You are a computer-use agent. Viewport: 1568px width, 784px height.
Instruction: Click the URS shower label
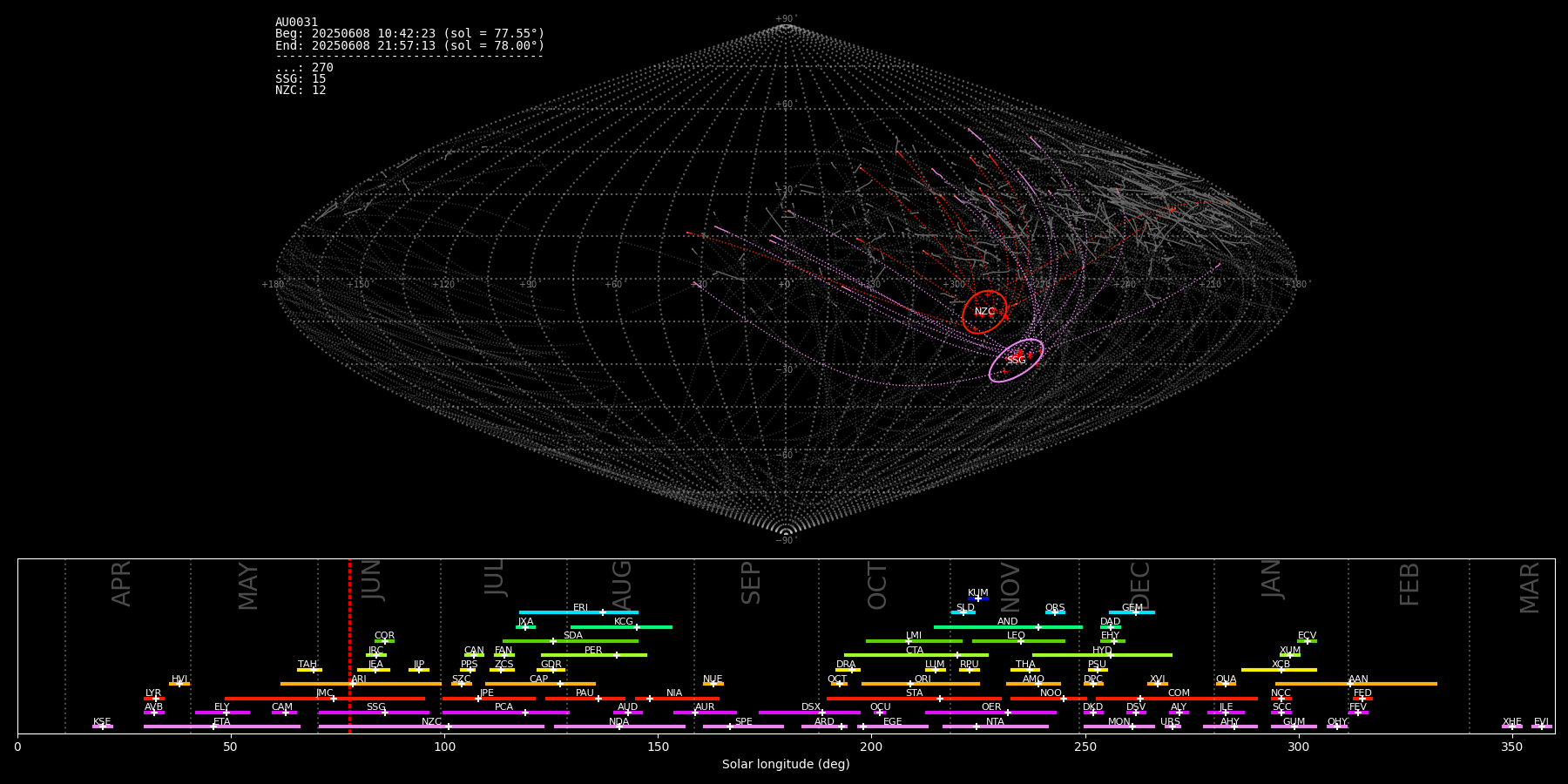1170,722
